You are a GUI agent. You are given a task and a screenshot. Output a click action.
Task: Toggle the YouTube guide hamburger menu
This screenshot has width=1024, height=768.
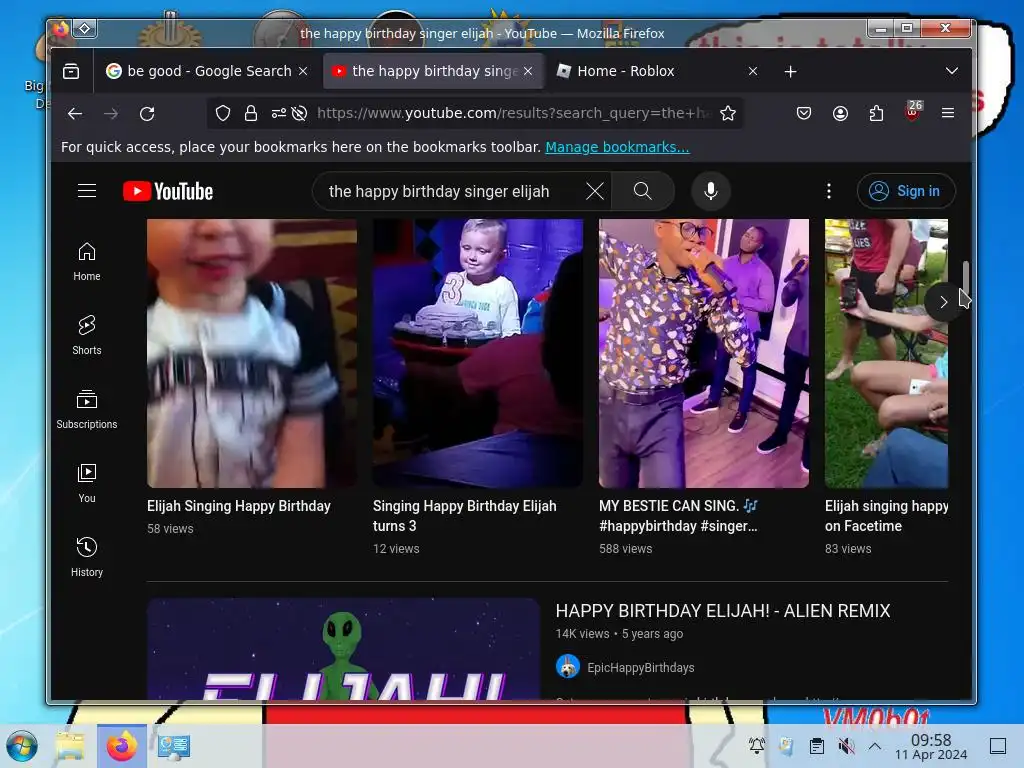click(x=87, y=191)
